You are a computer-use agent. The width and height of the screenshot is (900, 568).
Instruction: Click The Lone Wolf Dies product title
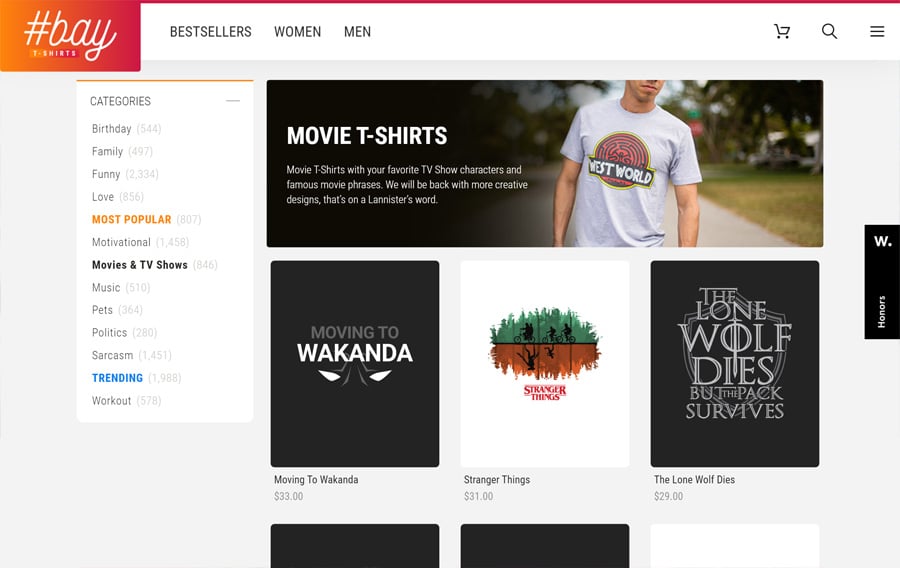click(695, 480)
